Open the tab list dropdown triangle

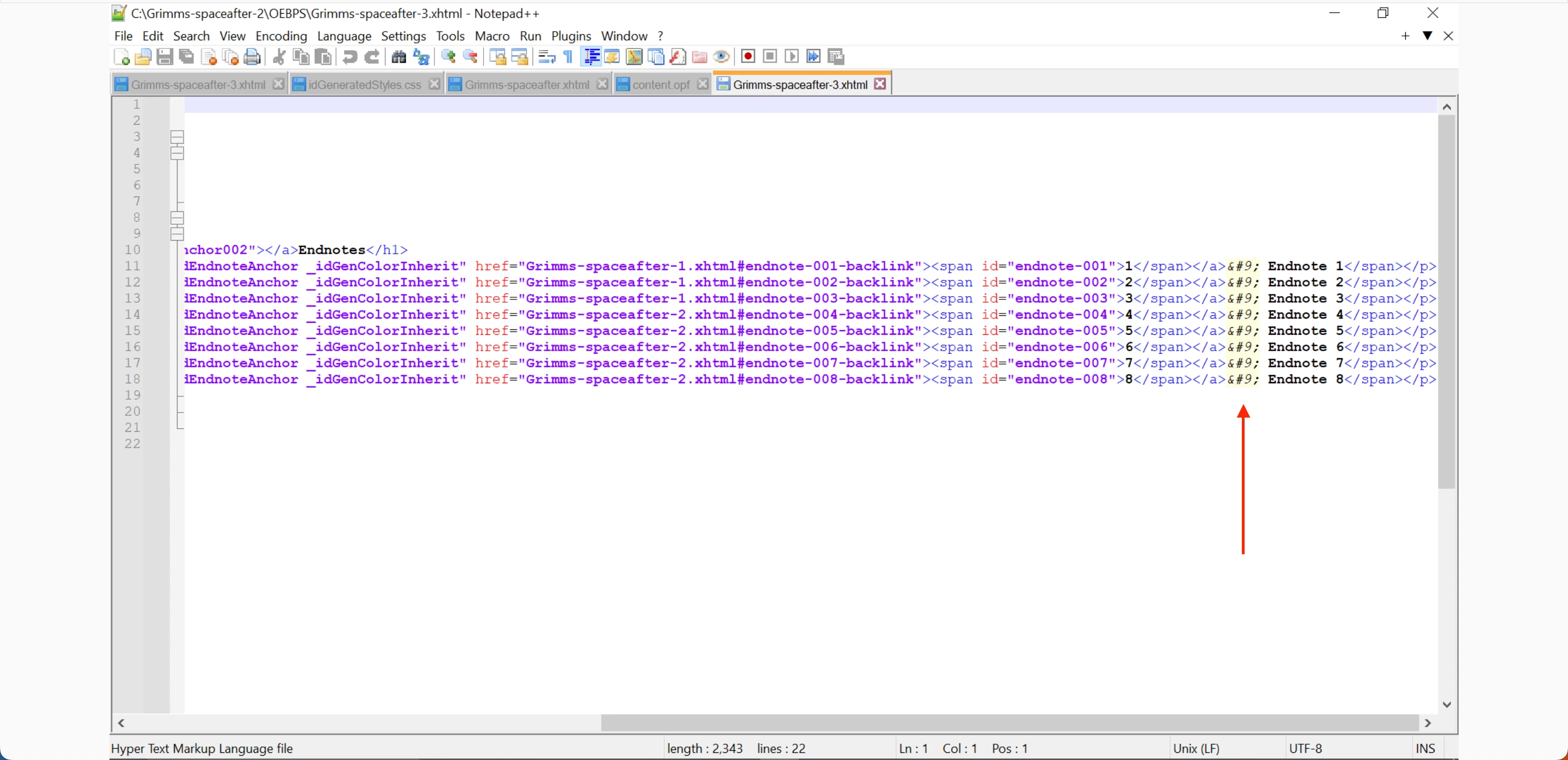pyautogui.click(x=1427, y=36)
